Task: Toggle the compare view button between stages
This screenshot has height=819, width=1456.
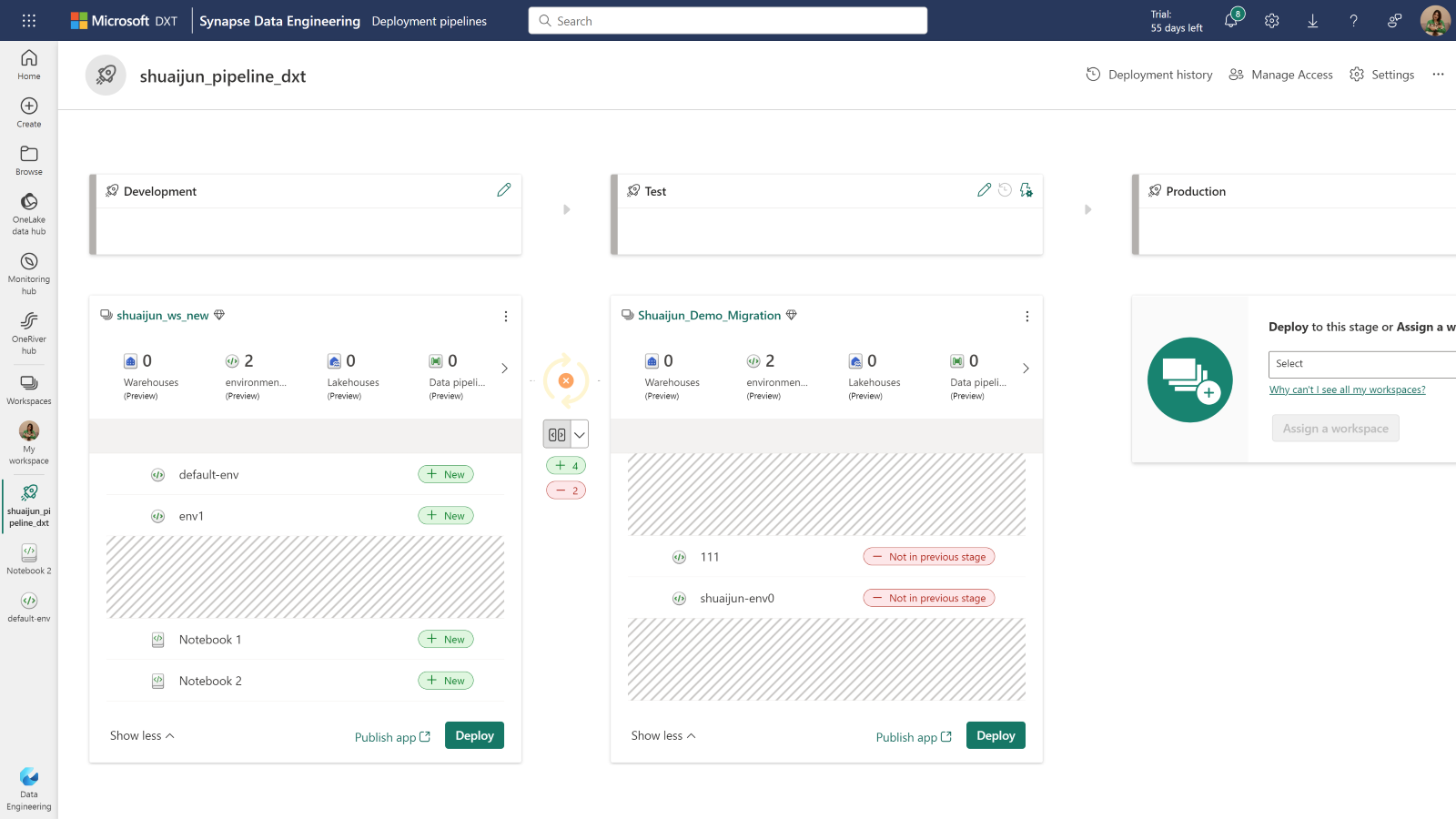Action: point(557,434)
